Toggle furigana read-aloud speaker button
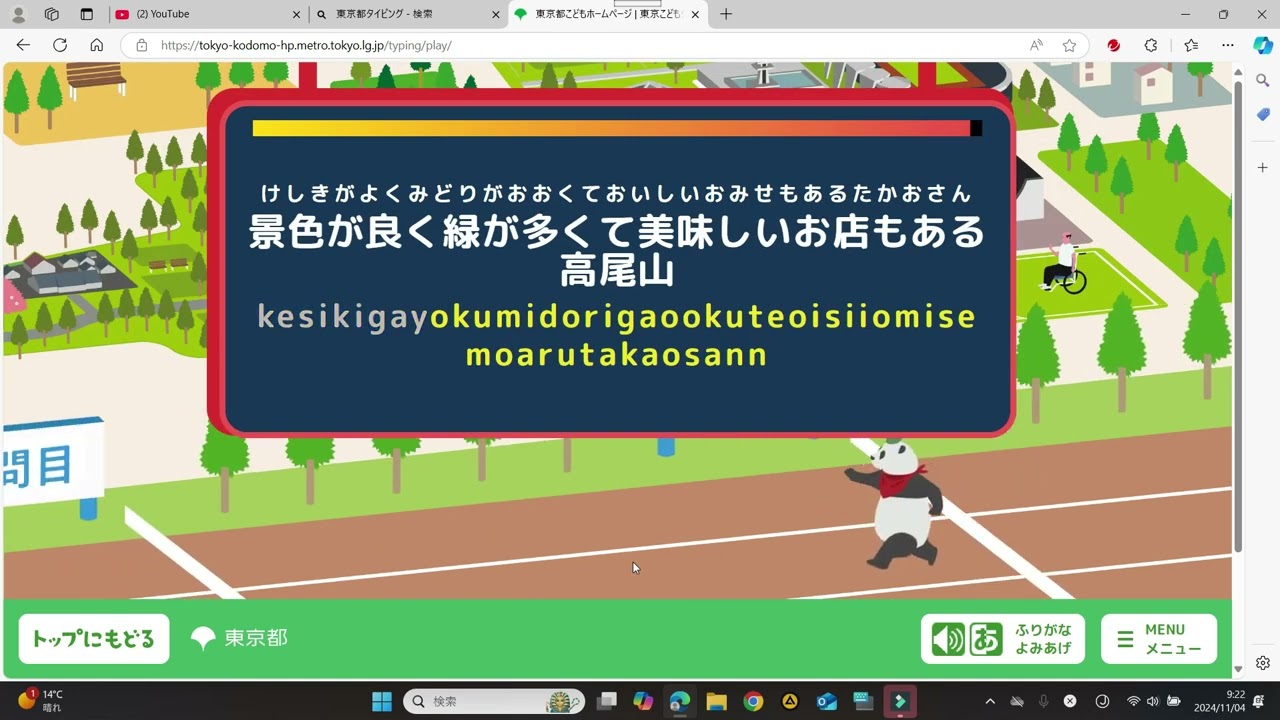1280x720 pixels. (x=948, y=639)
